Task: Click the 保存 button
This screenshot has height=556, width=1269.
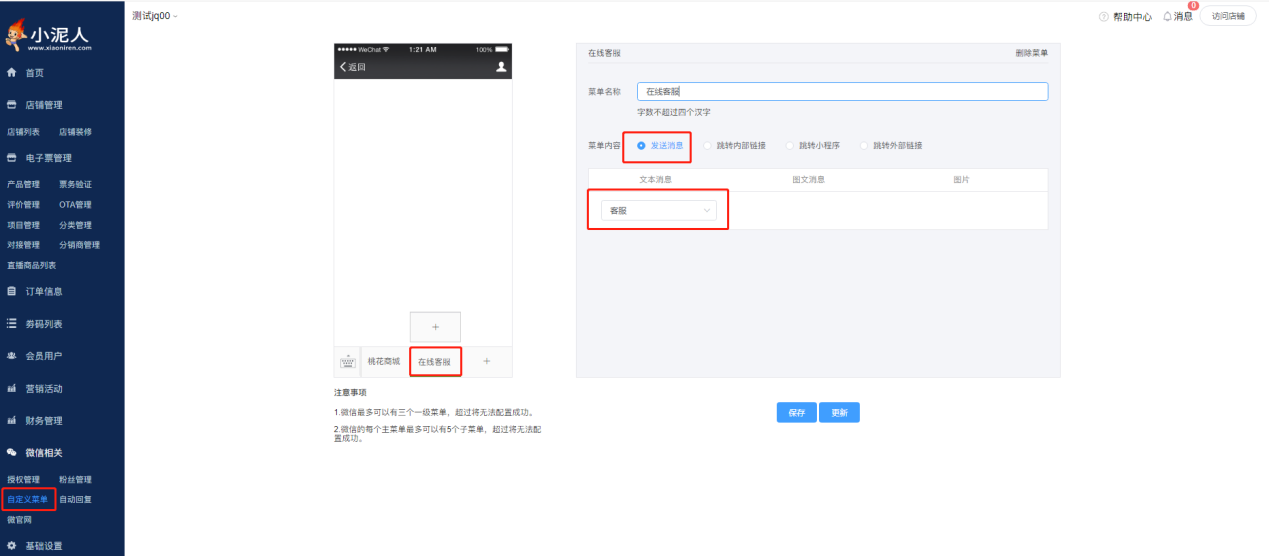Action: tap(797, 413)
